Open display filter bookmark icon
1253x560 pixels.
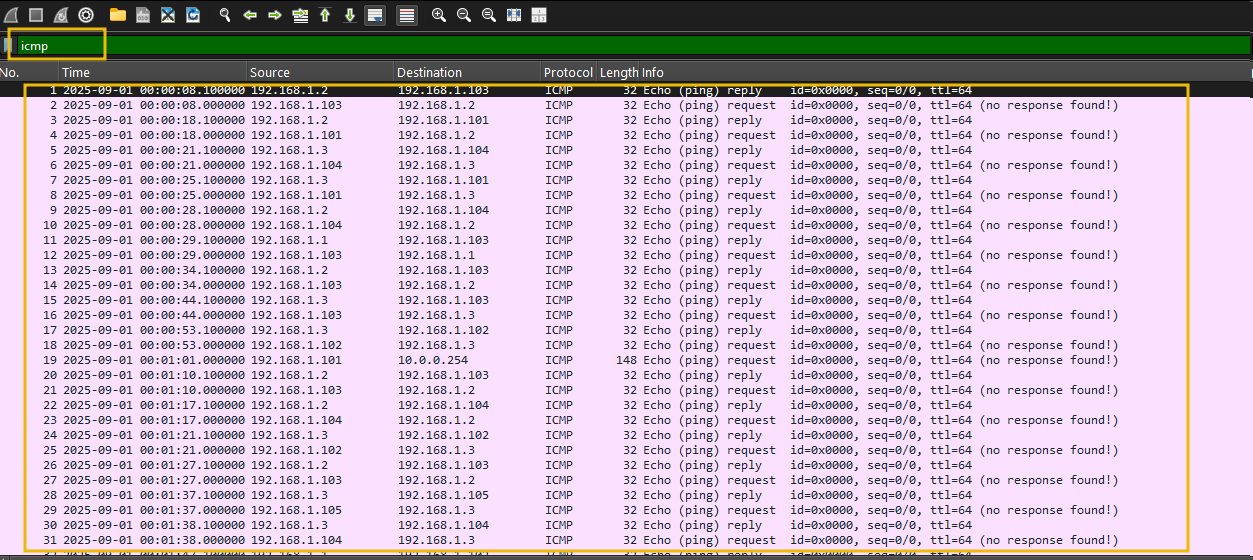[8, 45]
